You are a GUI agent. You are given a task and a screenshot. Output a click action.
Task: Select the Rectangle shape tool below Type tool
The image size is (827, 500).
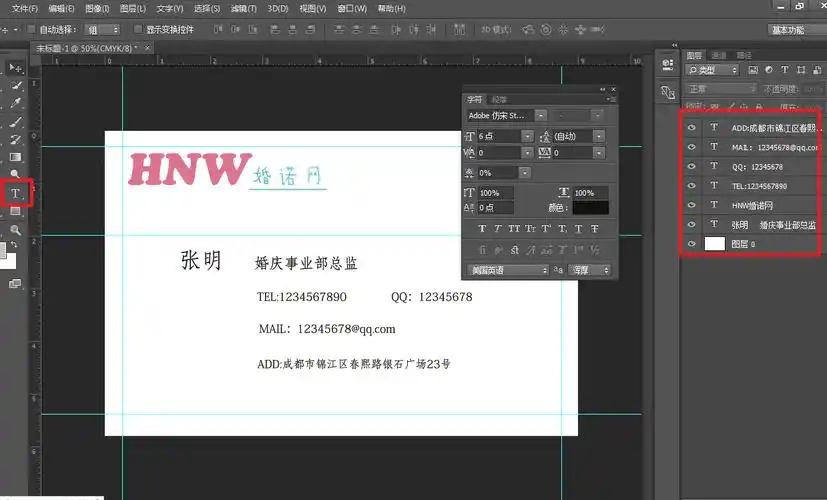pos(16,211)
